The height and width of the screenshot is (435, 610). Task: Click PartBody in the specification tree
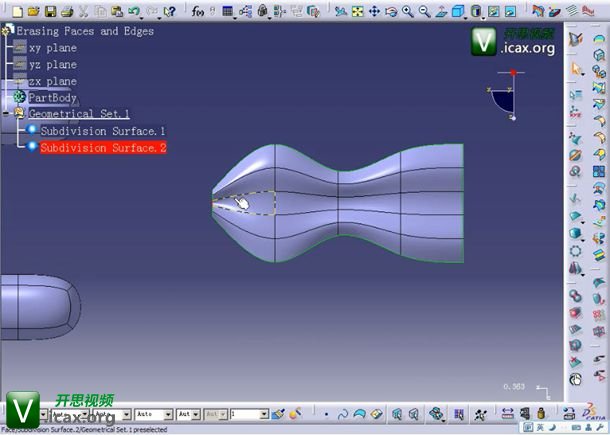coord(52,97)
